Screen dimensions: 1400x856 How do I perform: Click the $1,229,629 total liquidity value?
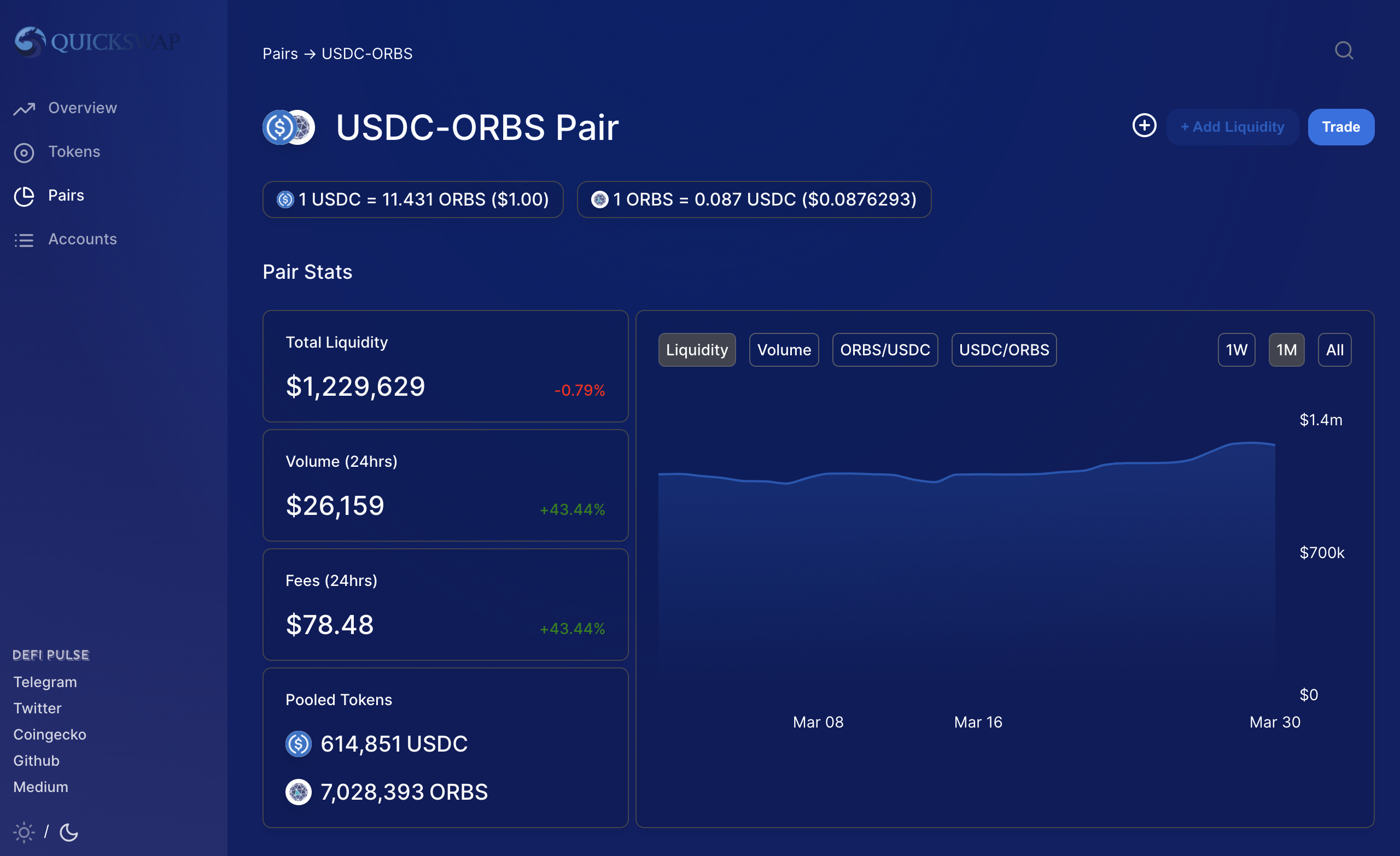(x=355, y=387)
